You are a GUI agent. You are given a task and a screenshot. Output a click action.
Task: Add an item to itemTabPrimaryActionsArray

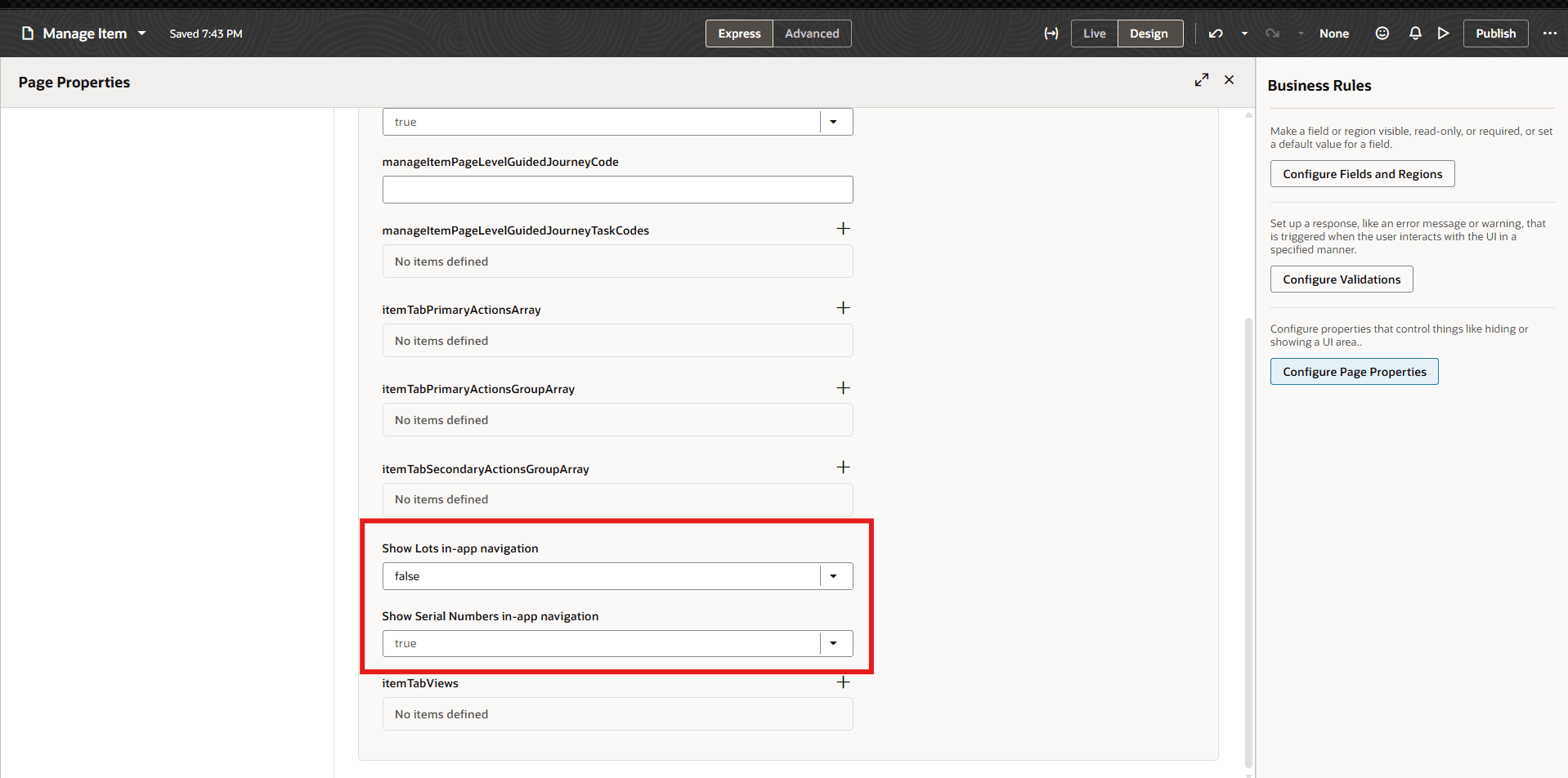coord(843,307)
